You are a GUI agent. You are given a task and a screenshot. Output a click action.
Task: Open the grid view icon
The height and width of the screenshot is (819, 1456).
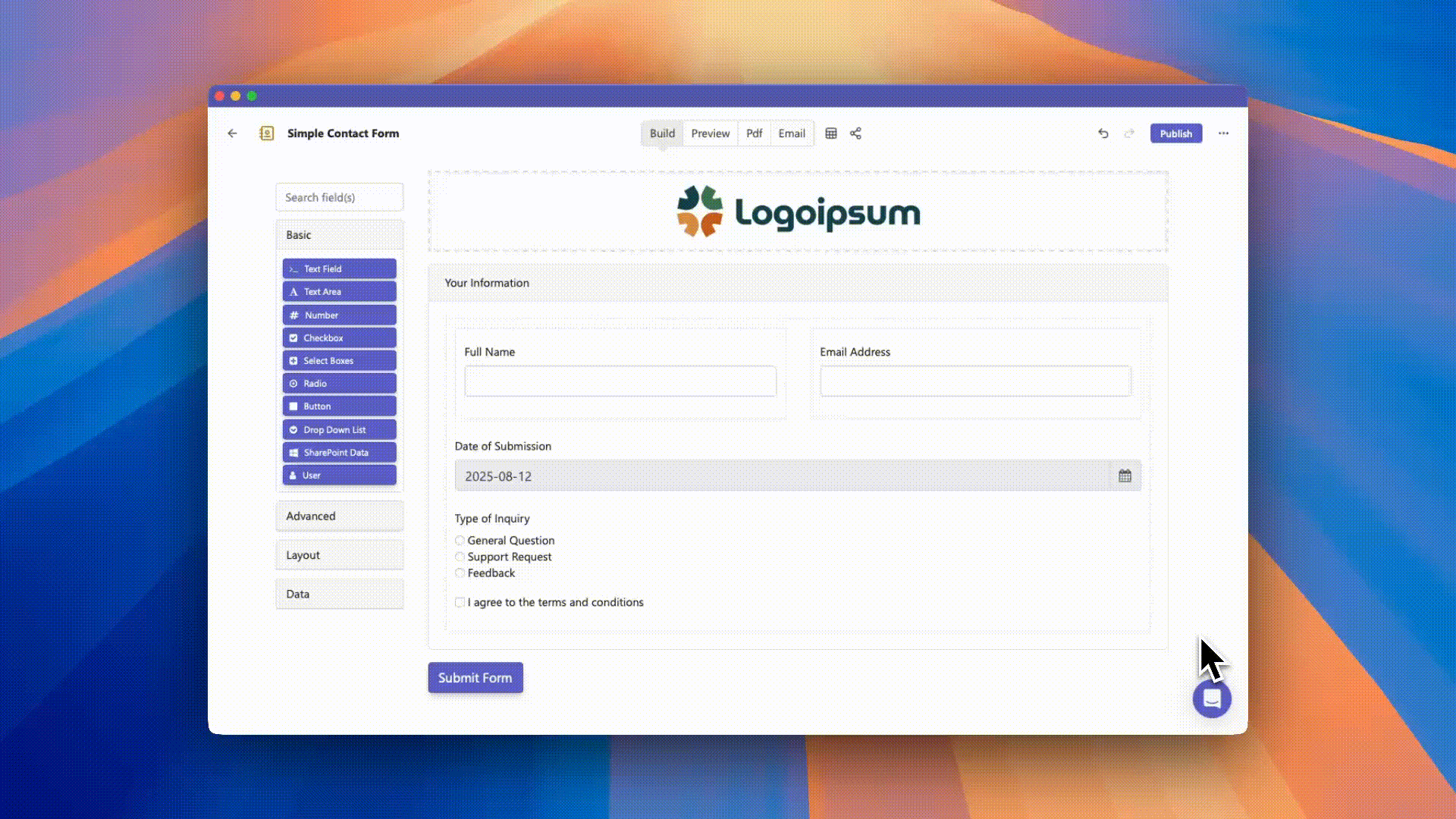tap(831, 133)
